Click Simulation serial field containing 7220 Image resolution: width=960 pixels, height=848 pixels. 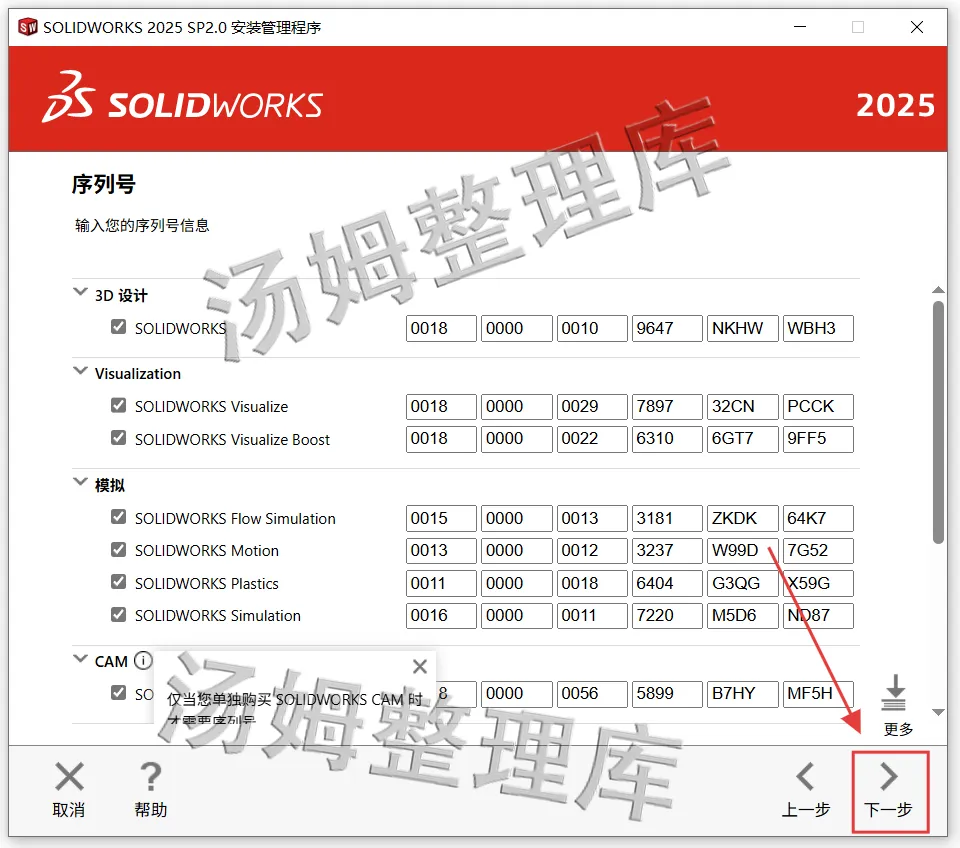(667, 615)
